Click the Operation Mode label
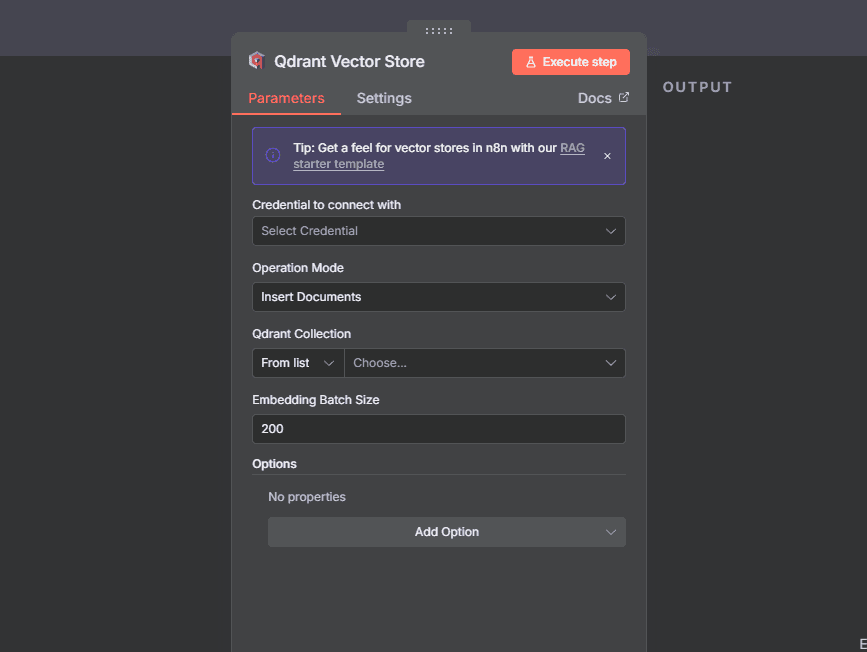Screen dimensions: 867x652 click(x=298, y=268)
